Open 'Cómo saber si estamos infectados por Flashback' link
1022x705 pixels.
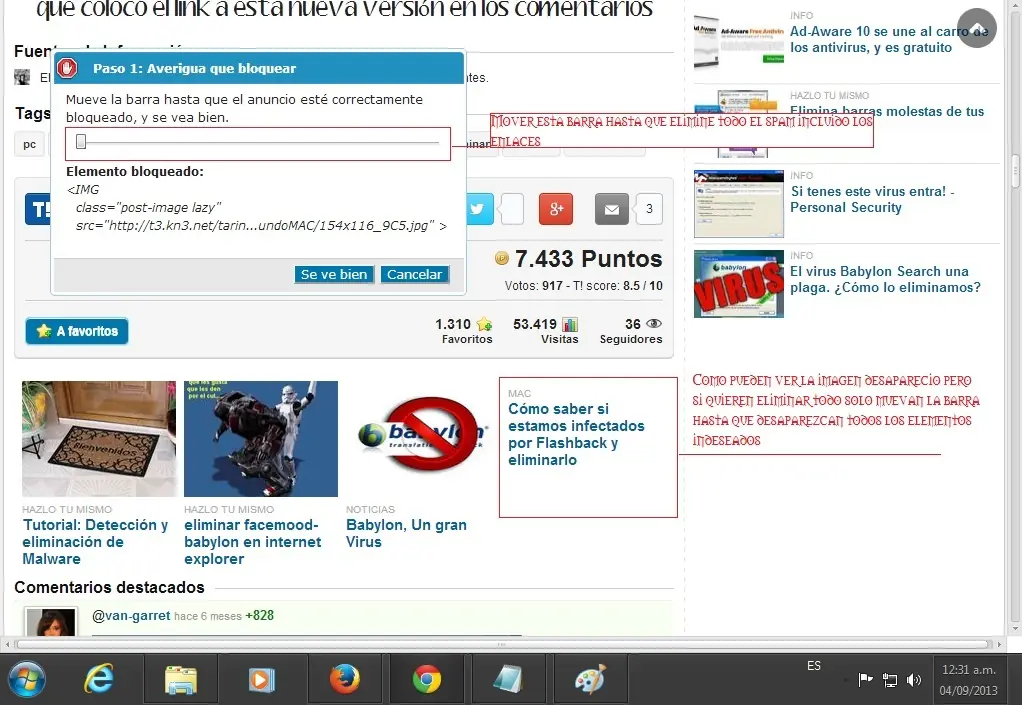coord(576,434)
